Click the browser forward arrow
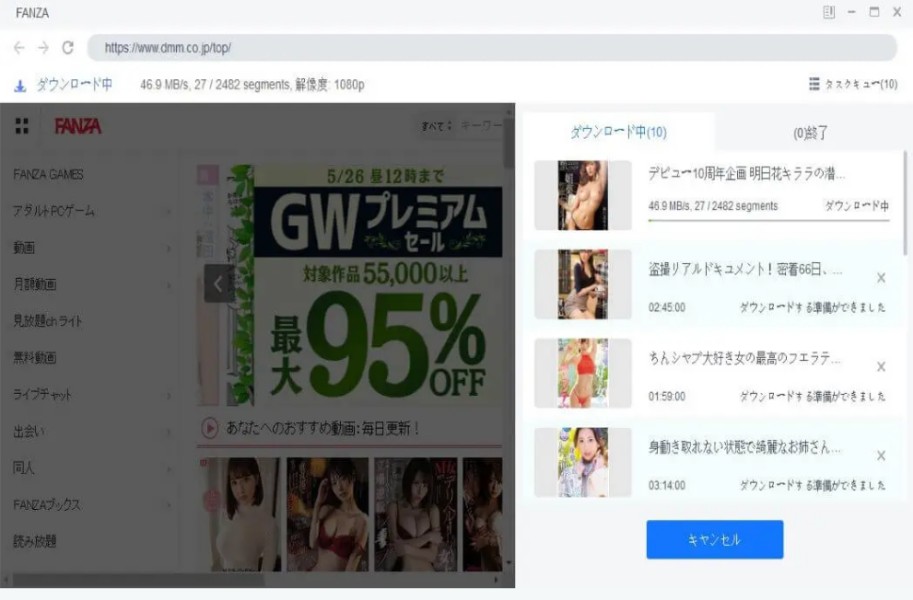913x600 pixels. [43, 47]
